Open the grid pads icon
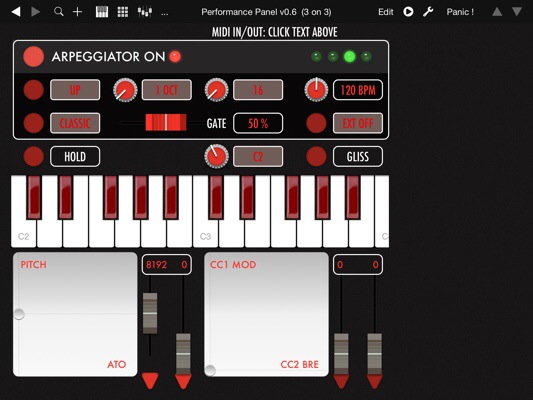533x400 pixels. pos(123,12)
